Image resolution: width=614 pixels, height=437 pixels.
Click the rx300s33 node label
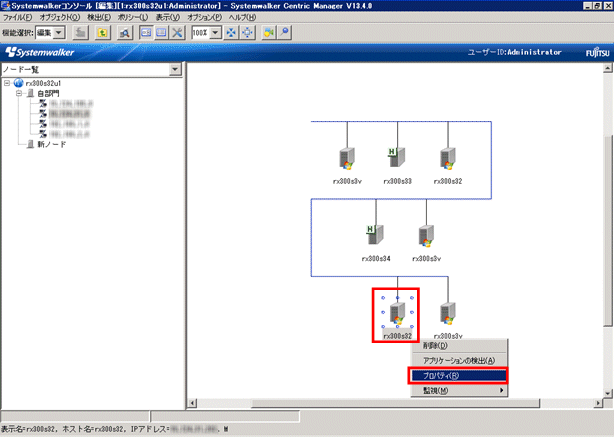coord(397,181)
